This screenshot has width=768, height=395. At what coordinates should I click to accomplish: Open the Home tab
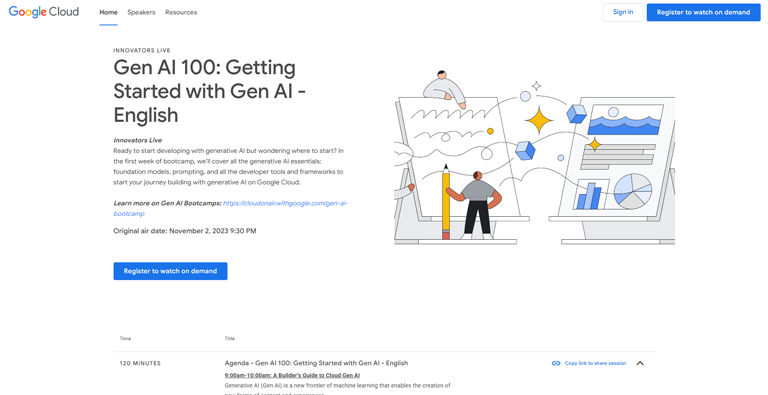108,12
